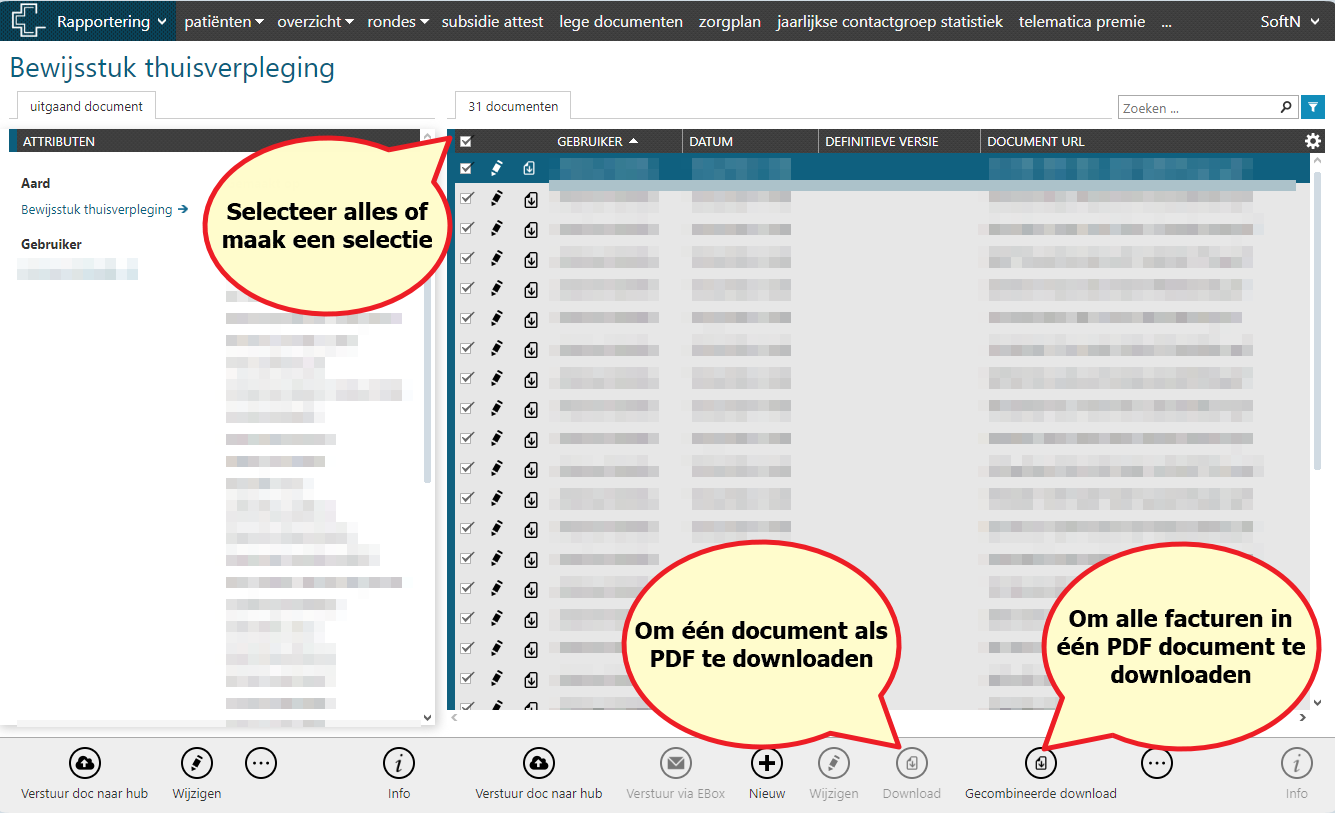
Task: Click the Info icon in attributes panel toolbar
Action: click(x=399, y=764)
